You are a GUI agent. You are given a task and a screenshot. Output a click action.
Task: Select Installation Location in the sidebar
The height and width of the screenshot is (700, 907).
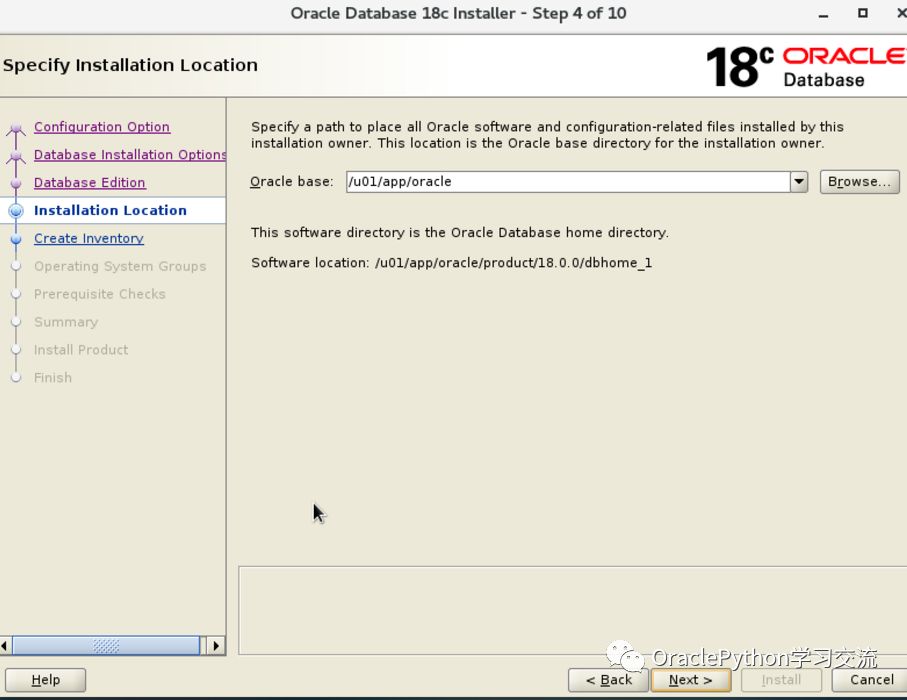pyautogui.click(x=110, y=210)
